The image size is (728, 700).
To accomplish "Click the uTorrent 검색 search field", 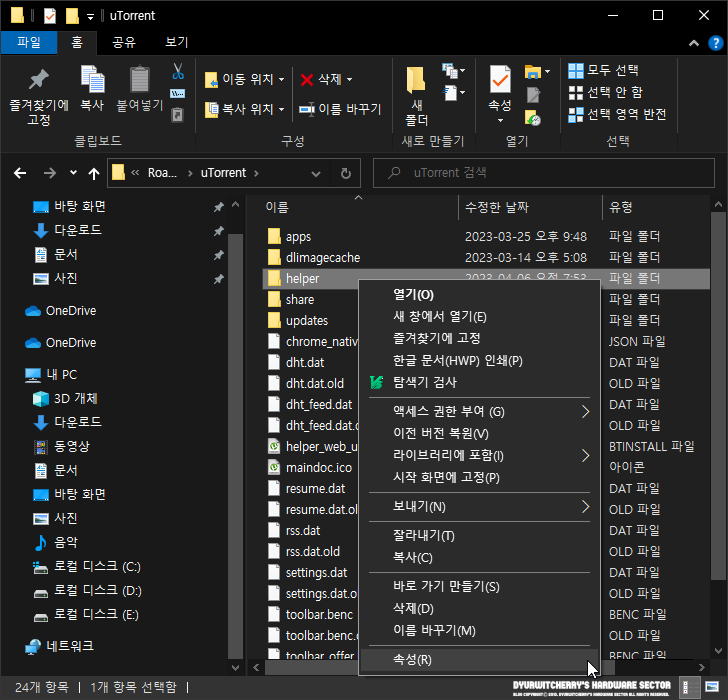I will pyautogui.click(x=544, y=173).
